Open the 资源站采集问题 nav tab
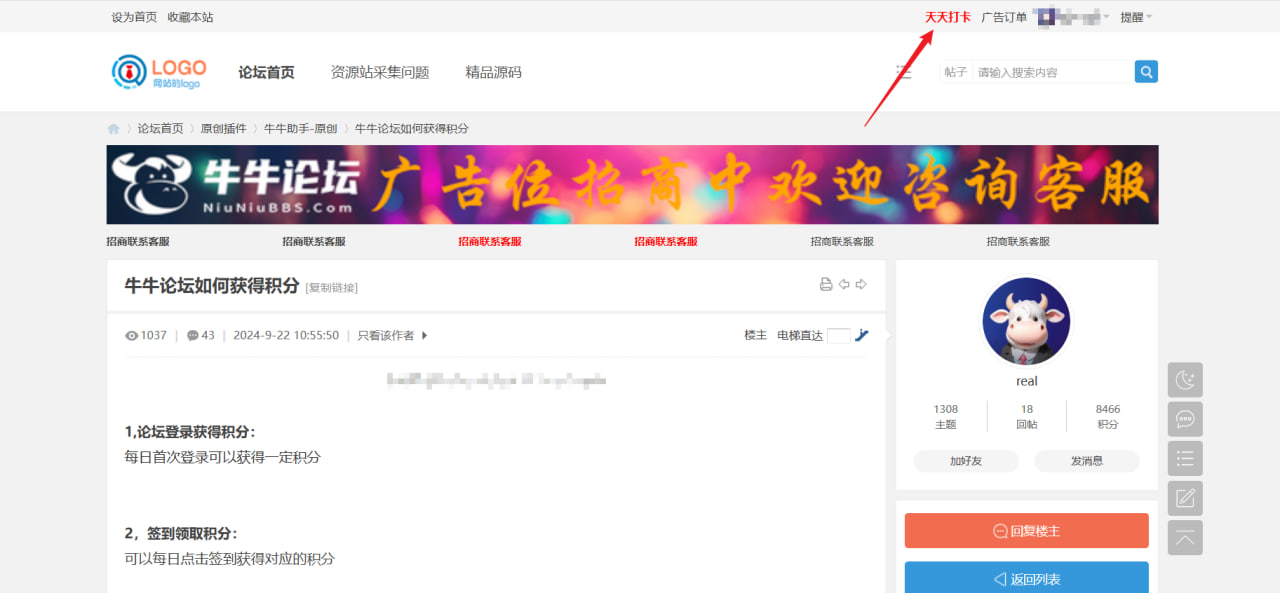The width and height of the screenshot is (1280, 593). point(380,72)
